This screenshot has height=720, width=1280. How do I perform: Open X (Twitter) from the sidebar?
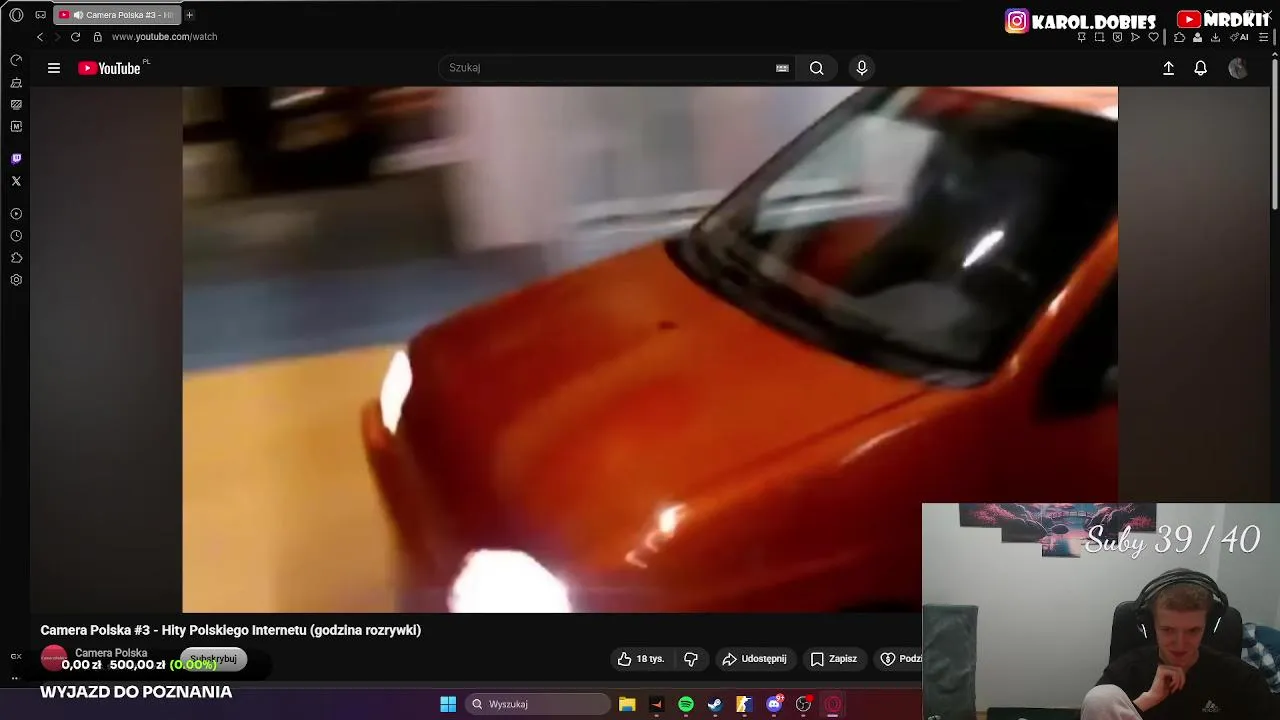(x=16, y=181)
